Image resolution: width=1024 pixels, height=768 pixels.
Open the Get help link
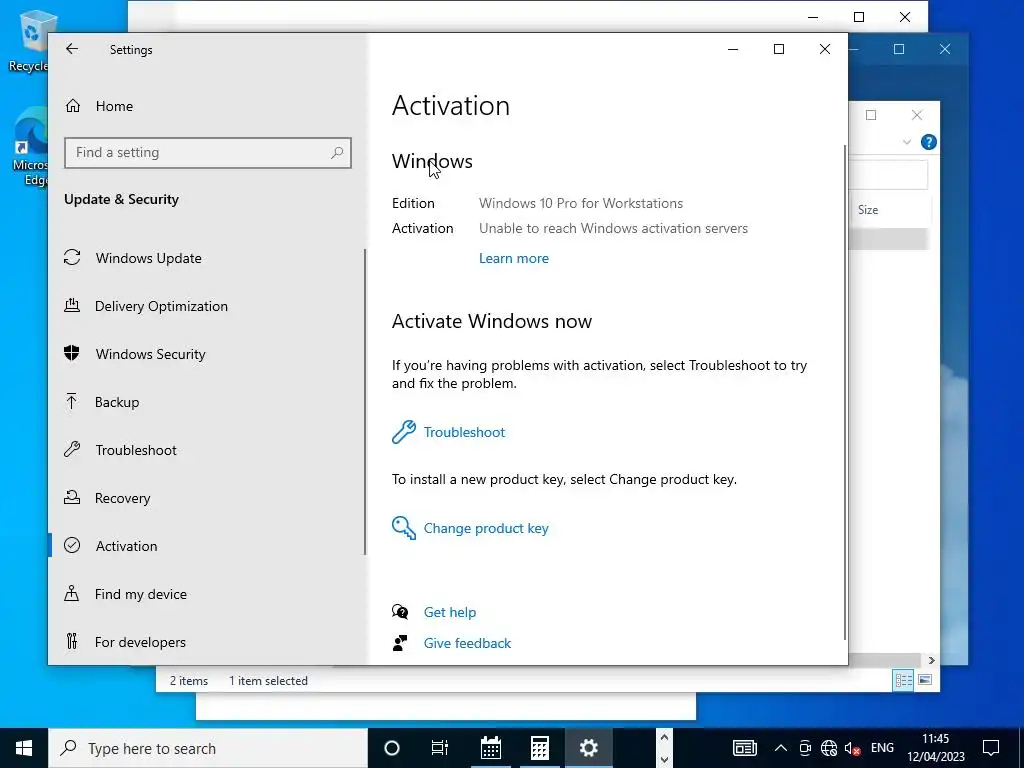click(x=450, y=612)
